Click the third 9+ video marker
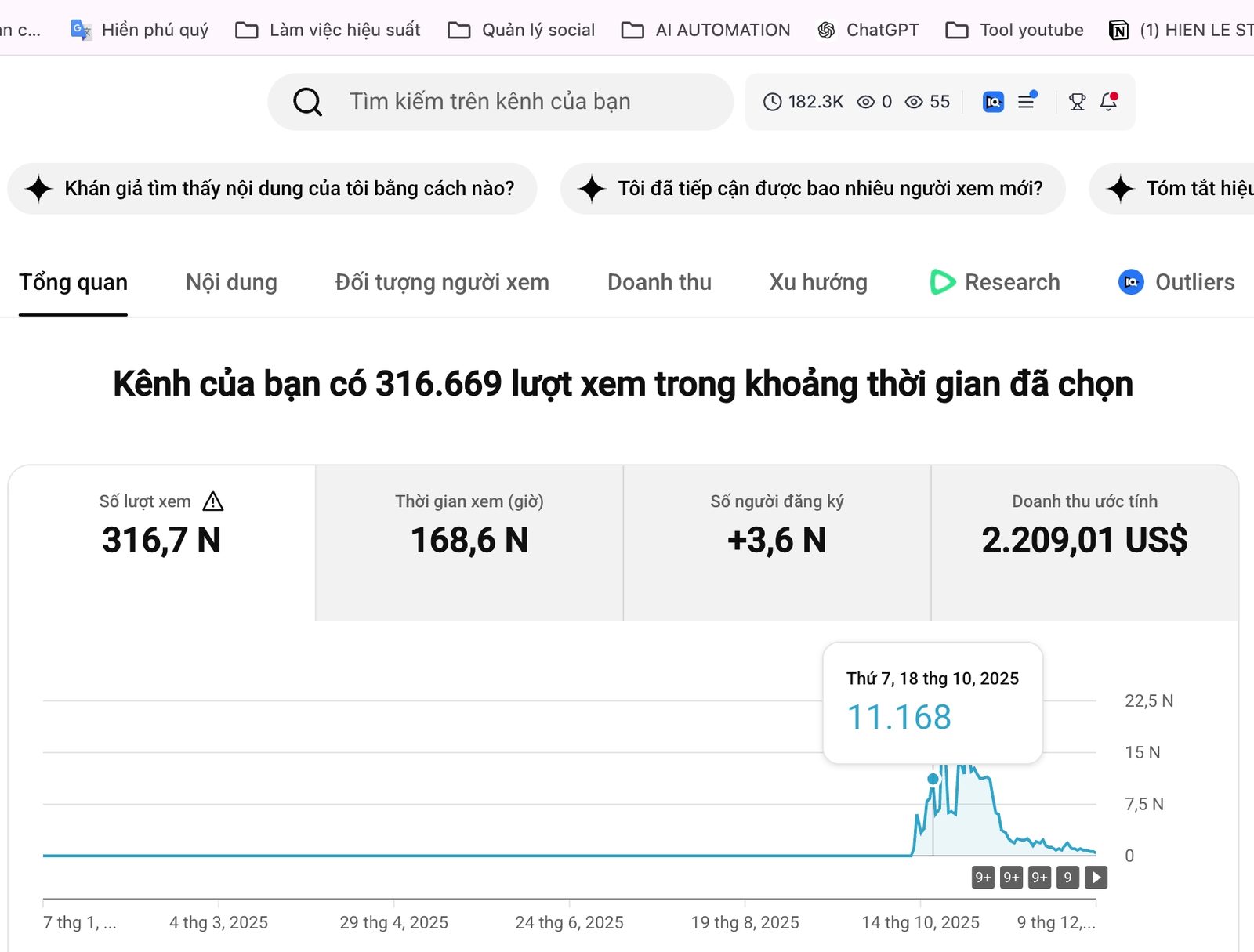1254x952 pixels. tap(1039, 878)
